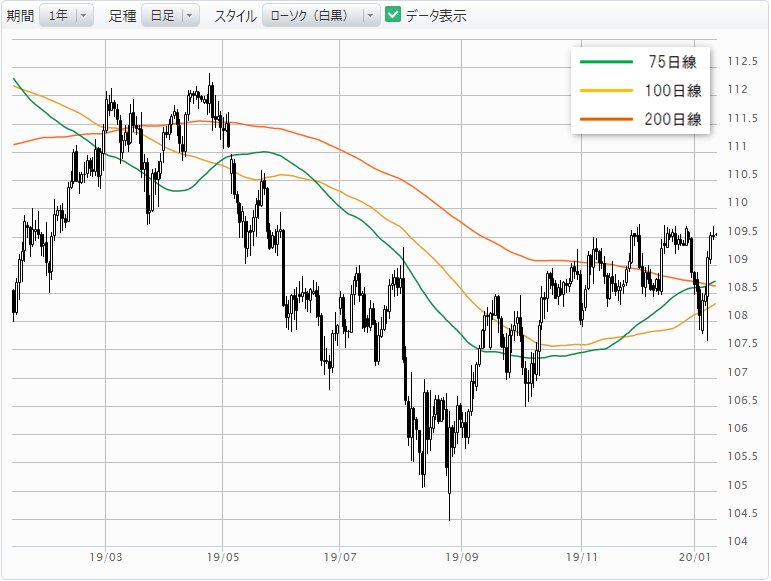Click the yellow 100日線 legend swatch
This screenshot has width=771, height=581.
pyautogui.click(x=606, y=90)
